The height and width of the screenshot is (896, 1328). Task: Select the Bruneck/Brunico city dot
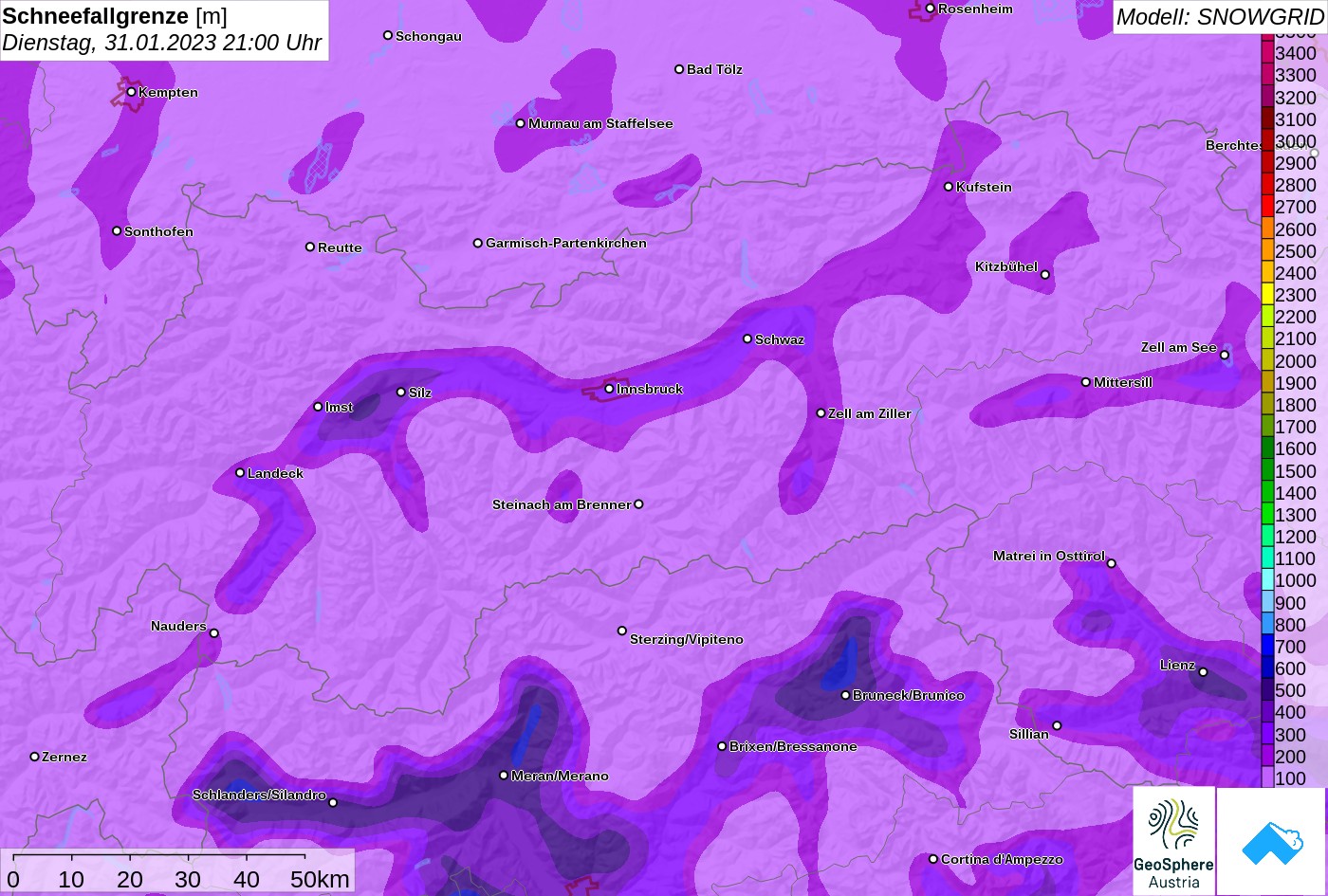[846, 695]
